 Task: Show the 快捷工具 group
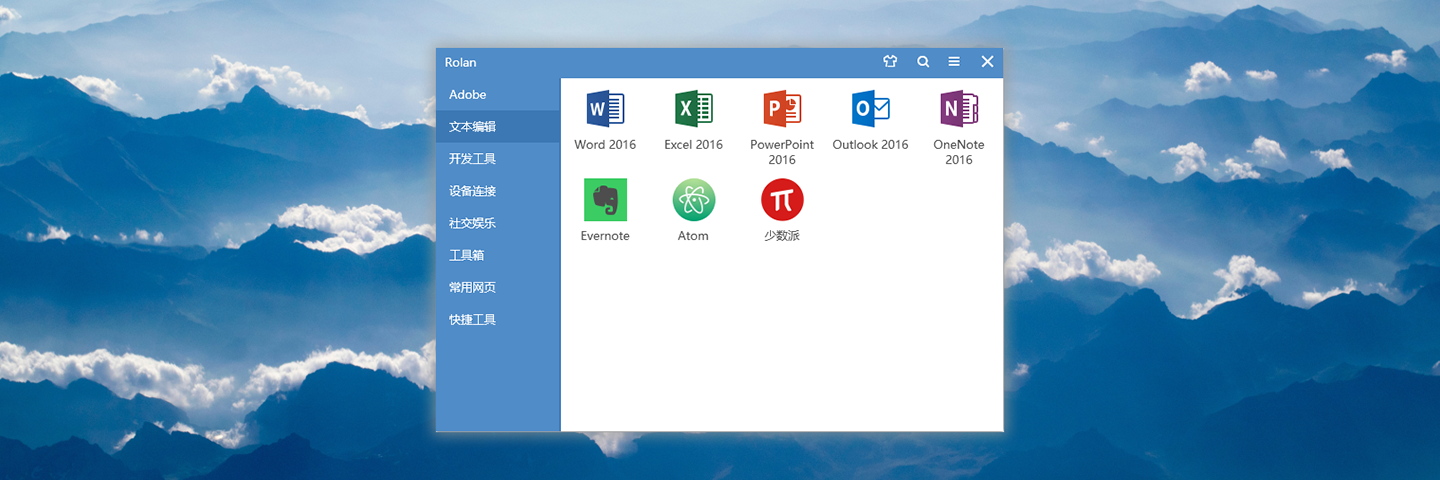coord(498,319)
